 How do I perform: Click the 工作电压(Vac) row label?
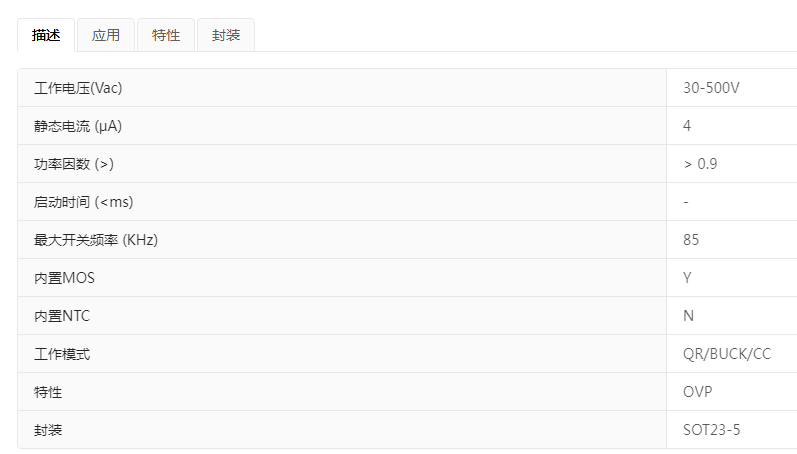coord(78,88)
